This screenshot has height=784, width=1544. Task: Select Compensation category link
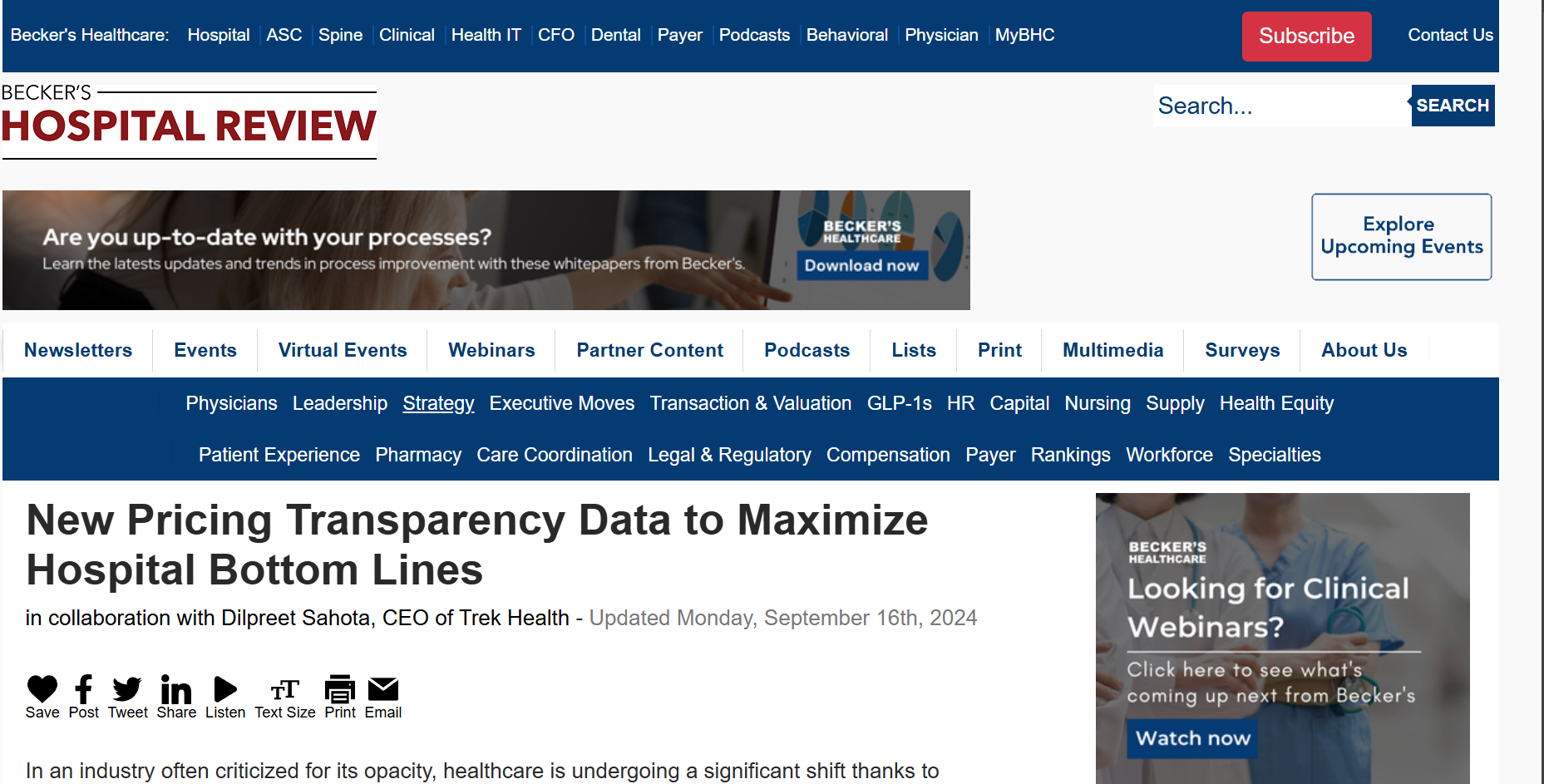888,455
